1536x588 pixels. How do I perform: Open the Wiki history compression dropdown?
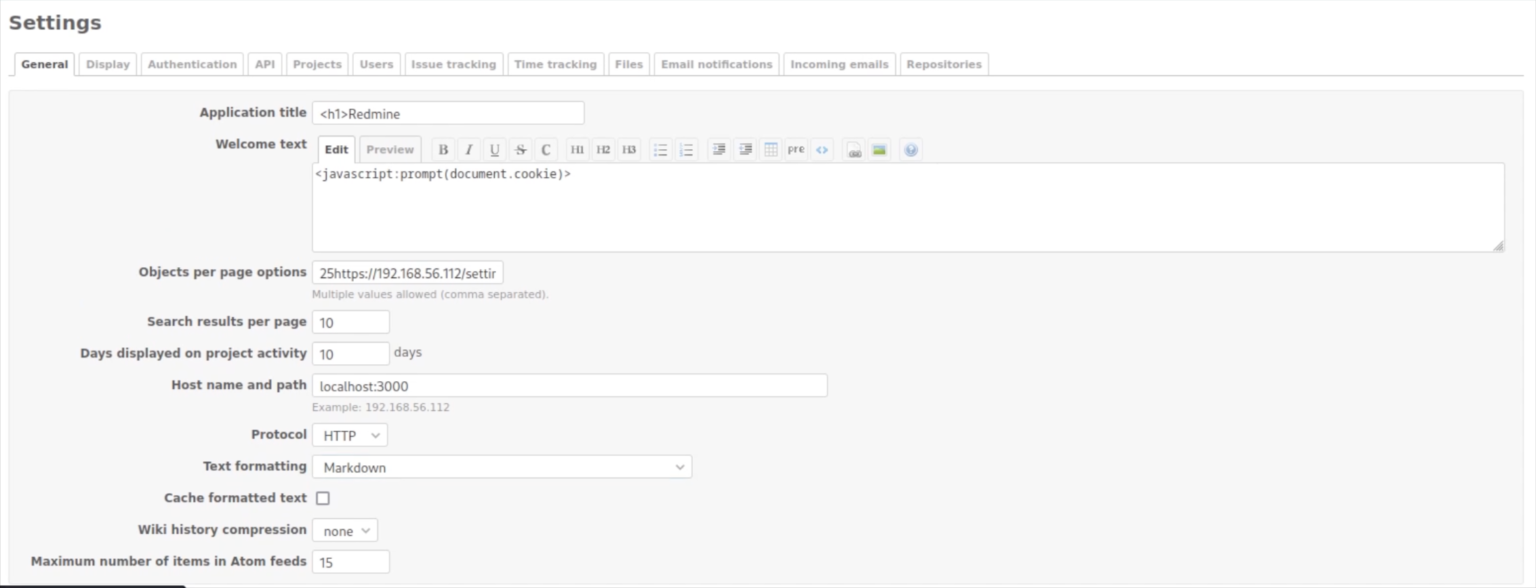pos(344,529)
